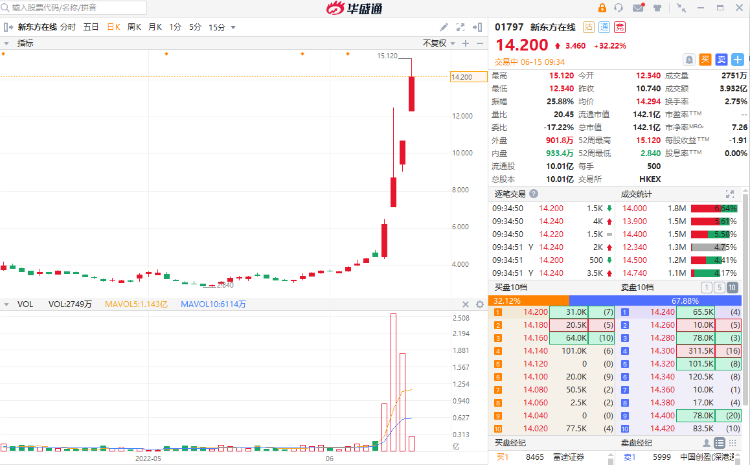Open the VOL indicator dropdown arrow
The height and width of the screenshot is (465, 750).
tap(6, 304)
